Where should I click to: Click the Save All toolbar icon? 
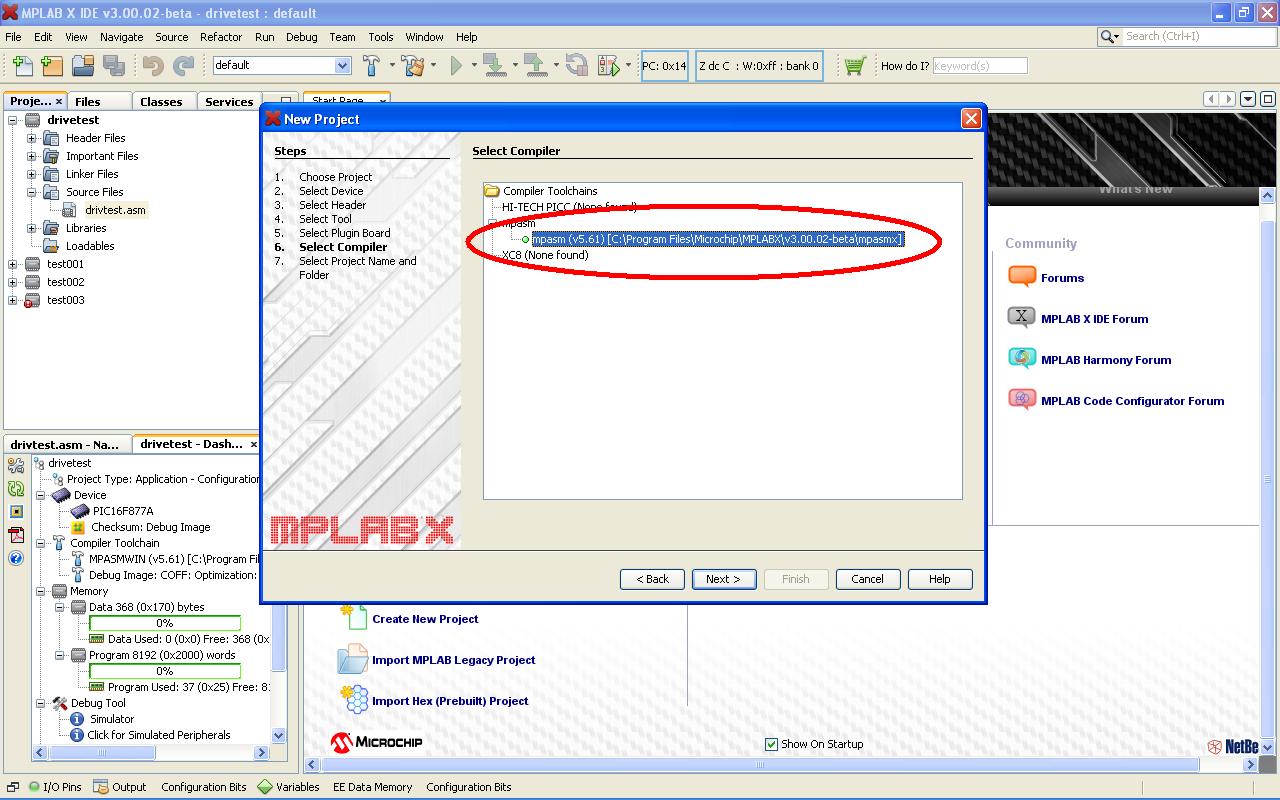tap(114, 65)
